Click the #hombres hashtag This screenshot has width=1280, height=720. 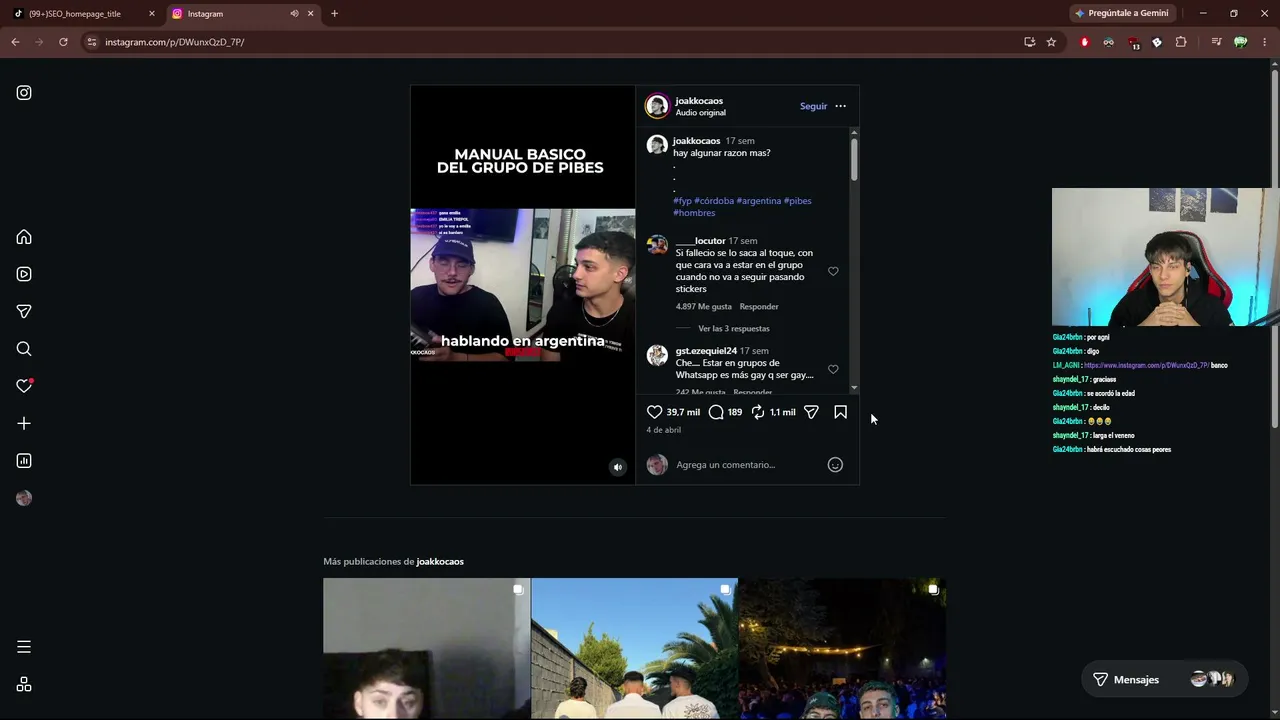[x=694, y=213]
